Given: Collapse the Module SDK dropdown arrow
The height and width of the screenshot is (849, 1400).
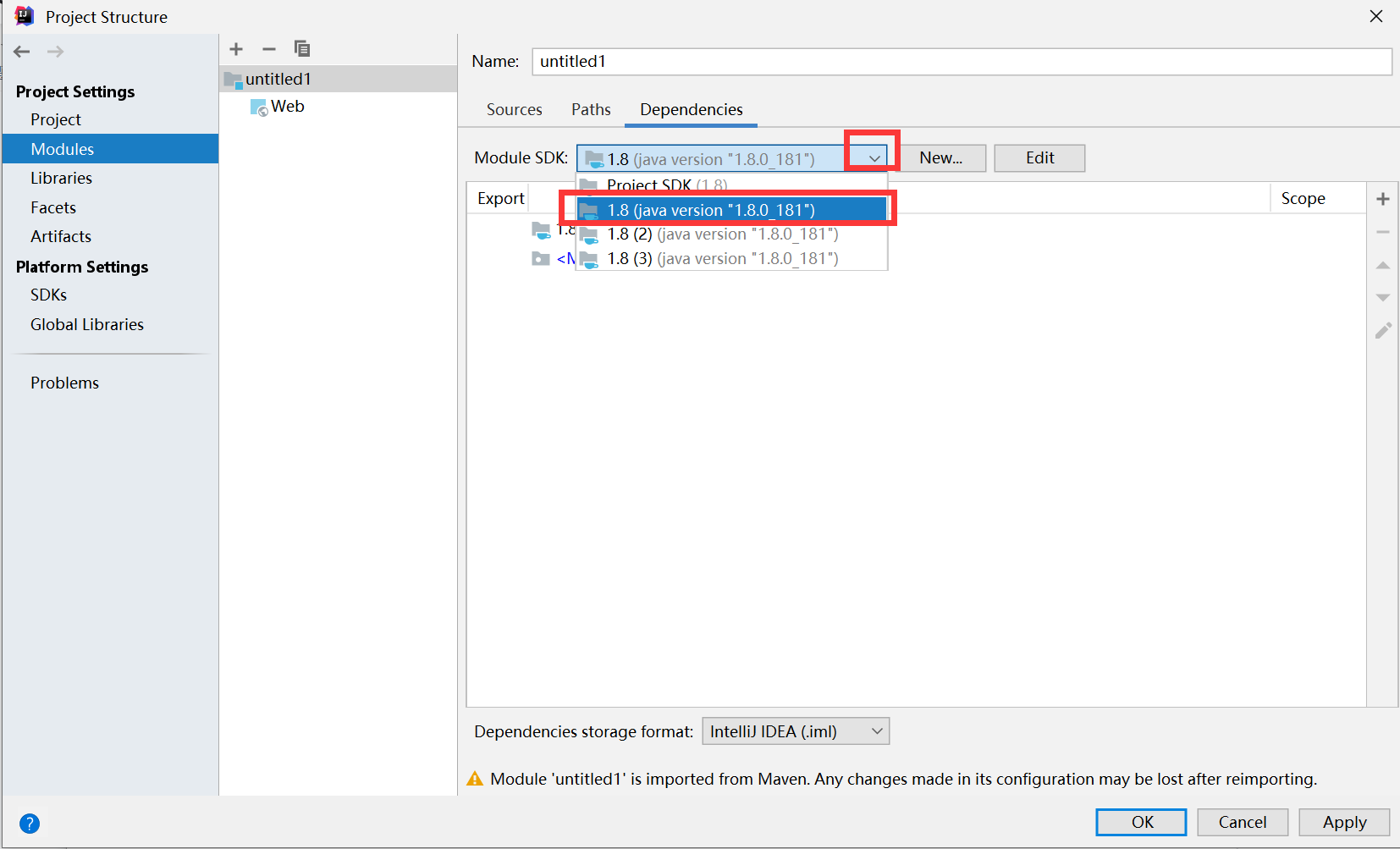Looking at the screenshot, I should point(874,158).
